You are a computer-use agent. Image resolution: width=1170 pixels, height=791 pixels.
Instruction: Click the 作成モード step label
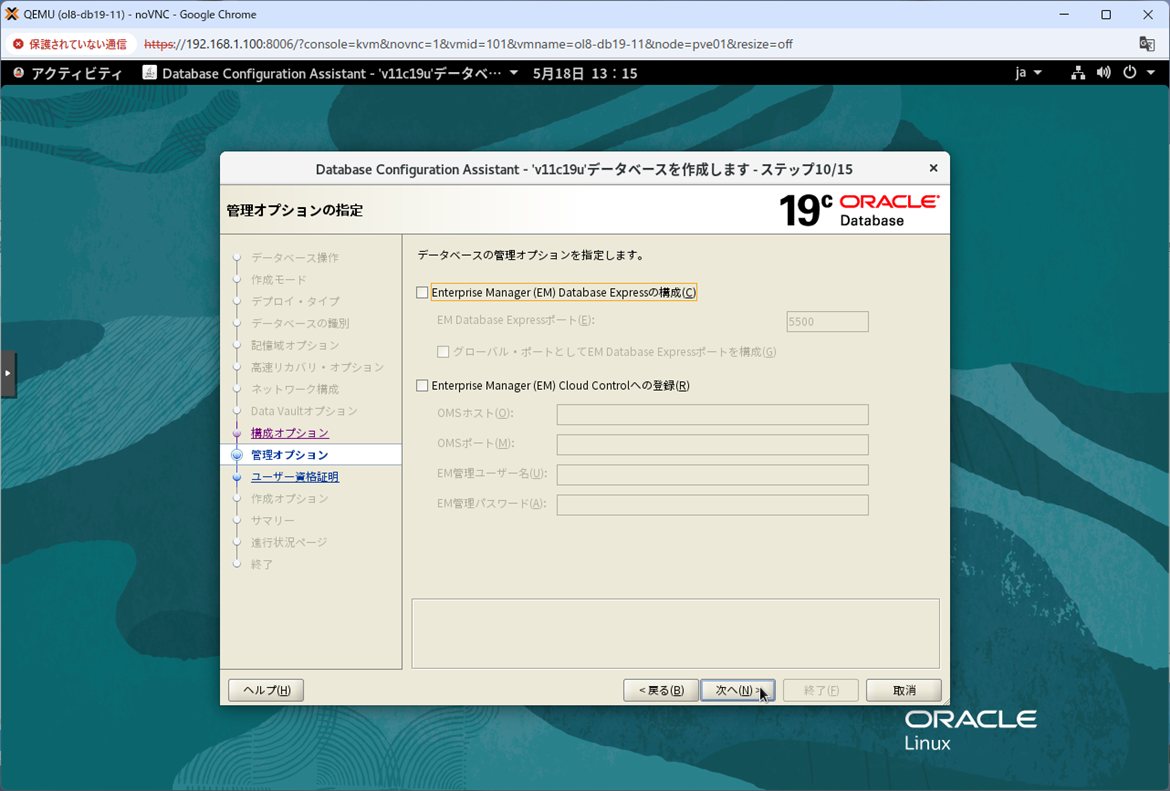(278, 279)
